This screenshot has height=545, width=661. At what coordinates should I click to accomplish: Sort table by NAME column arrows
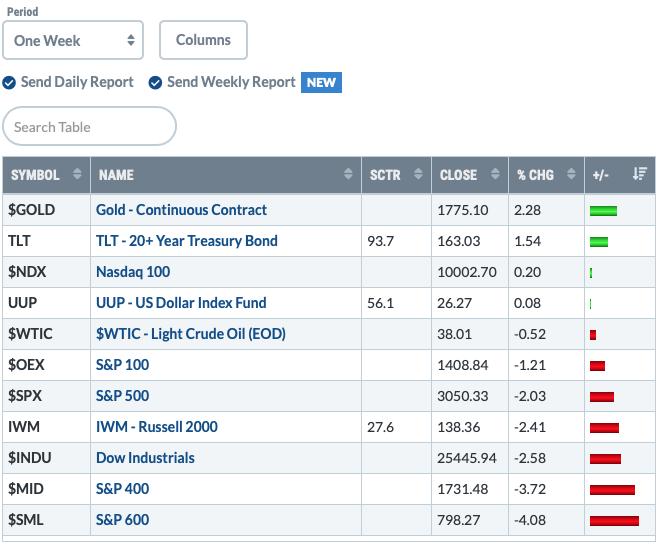click(x=348, y=174)
